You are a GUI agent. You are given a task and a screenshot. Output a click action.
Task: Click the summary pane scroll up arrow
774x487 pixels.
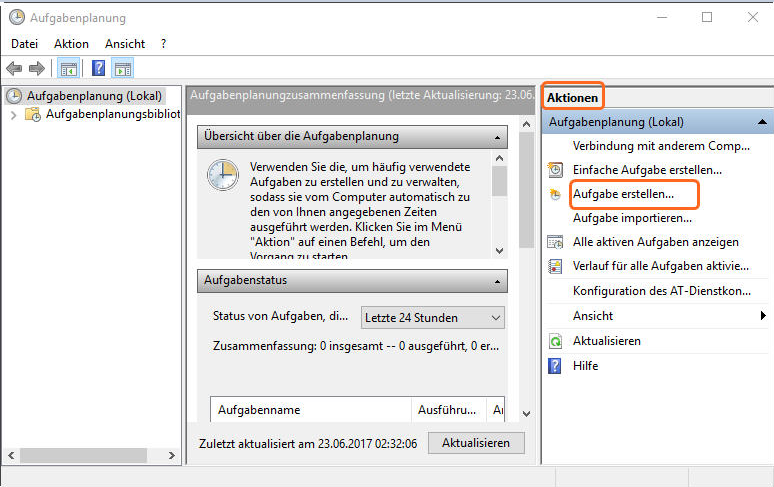tap(527, 124)
